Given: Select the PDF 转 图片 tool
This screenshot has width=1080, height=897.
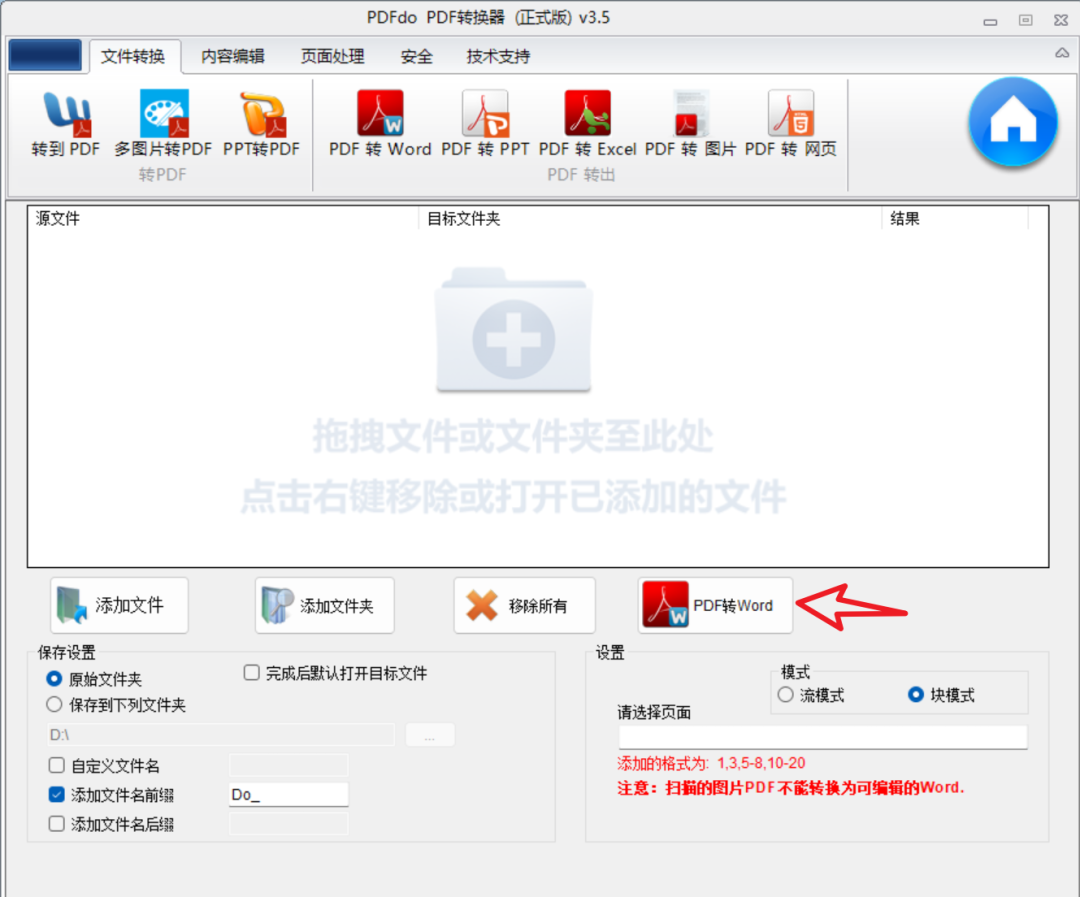Looking at the screenshot, I should (690, 124).
